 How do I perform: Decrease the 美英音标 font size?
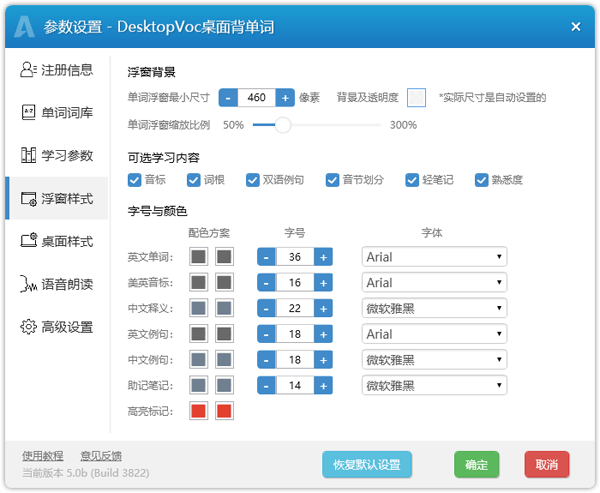(266, 282)
